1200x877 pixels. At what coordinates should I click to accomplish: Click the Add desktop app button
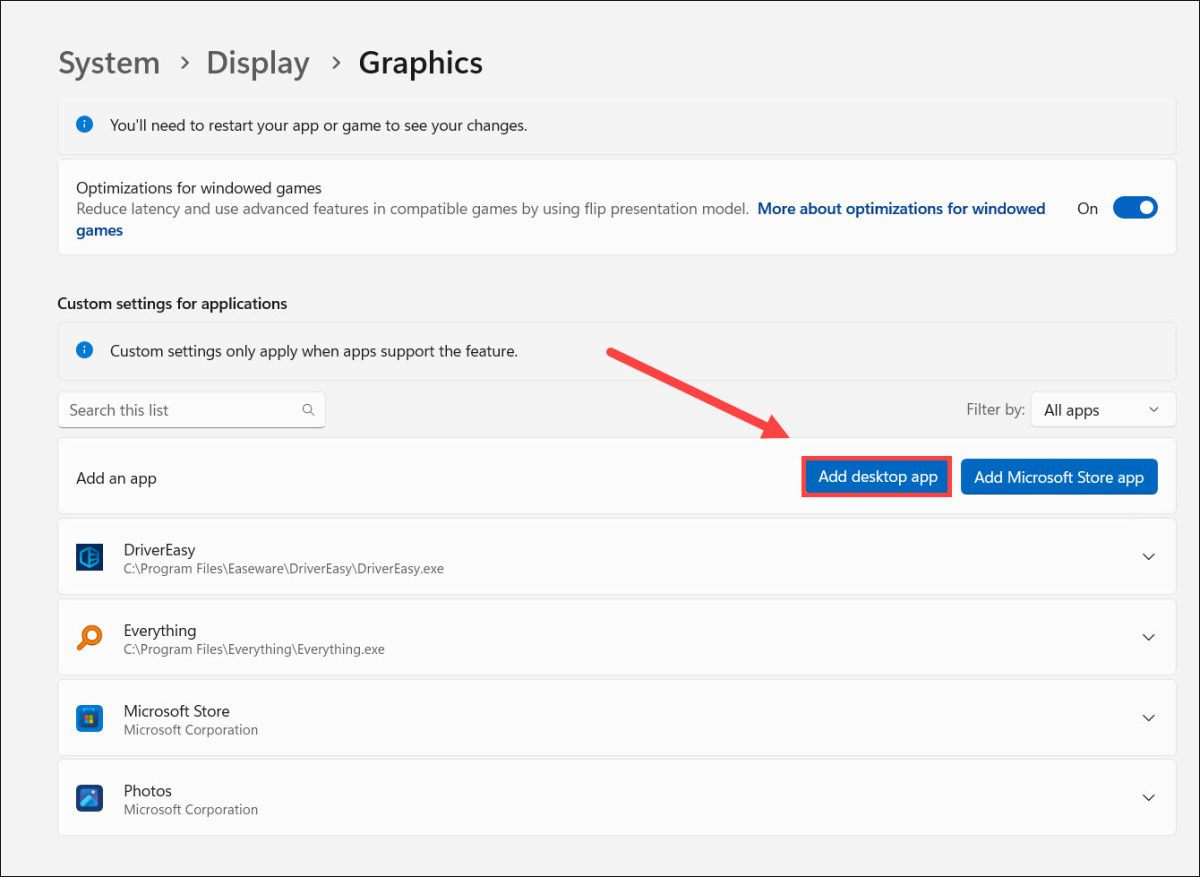[877, 477]
